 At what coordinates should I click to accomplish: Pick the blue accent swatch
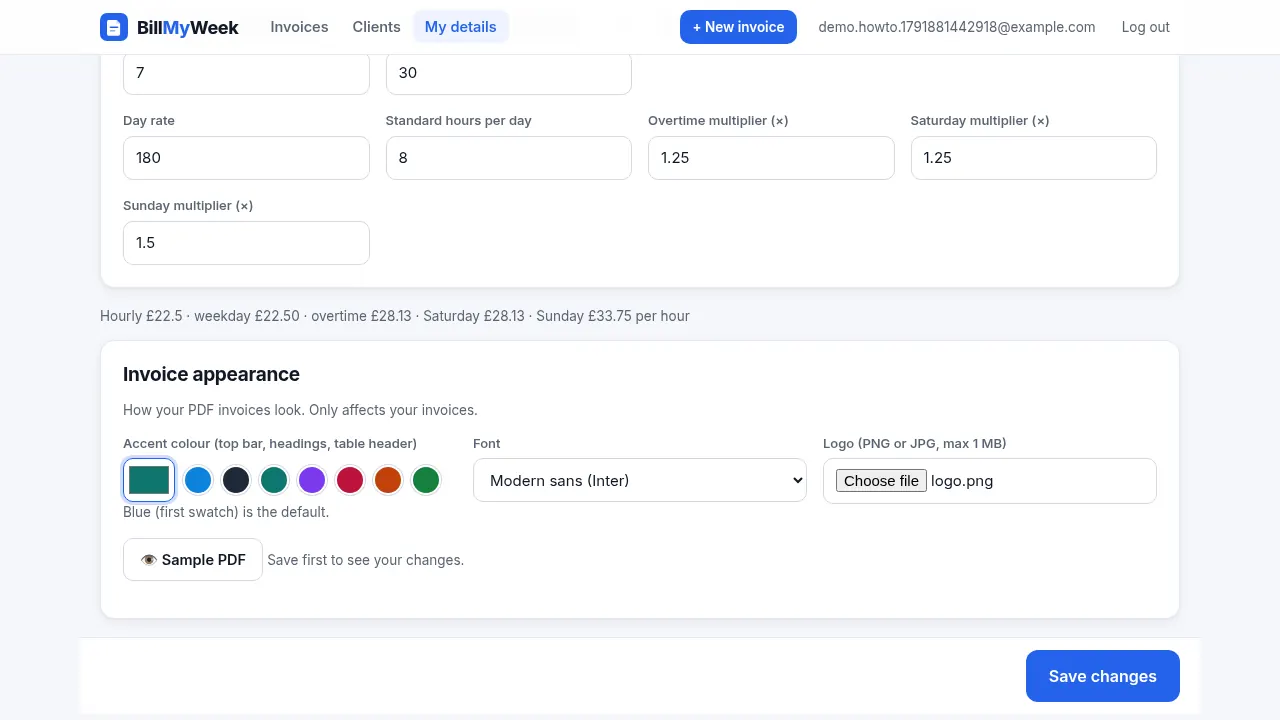pyautogui.click(x=198, y=480)
